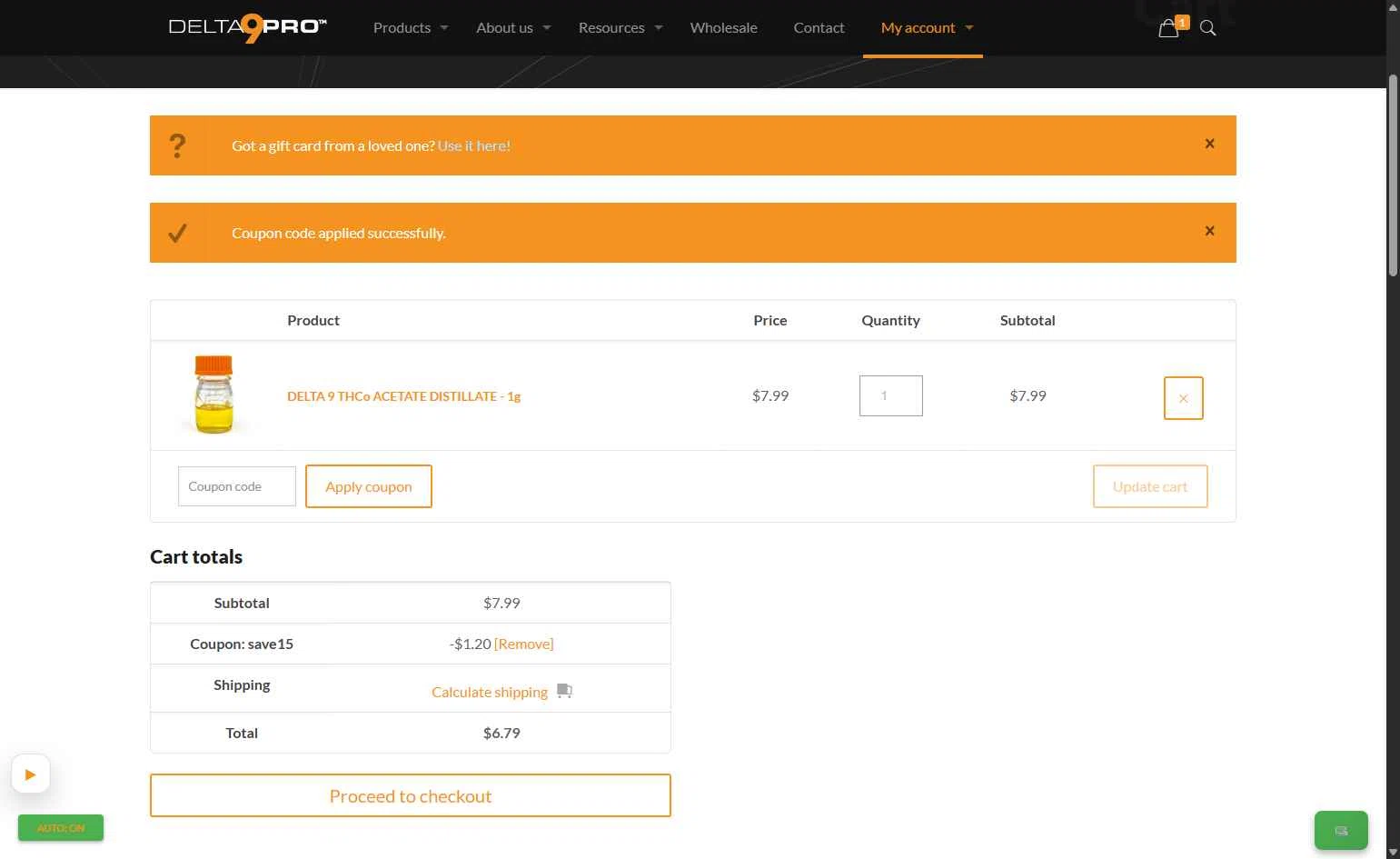
Task: Click the $6.79 total amount
Action: coord(501,733)
